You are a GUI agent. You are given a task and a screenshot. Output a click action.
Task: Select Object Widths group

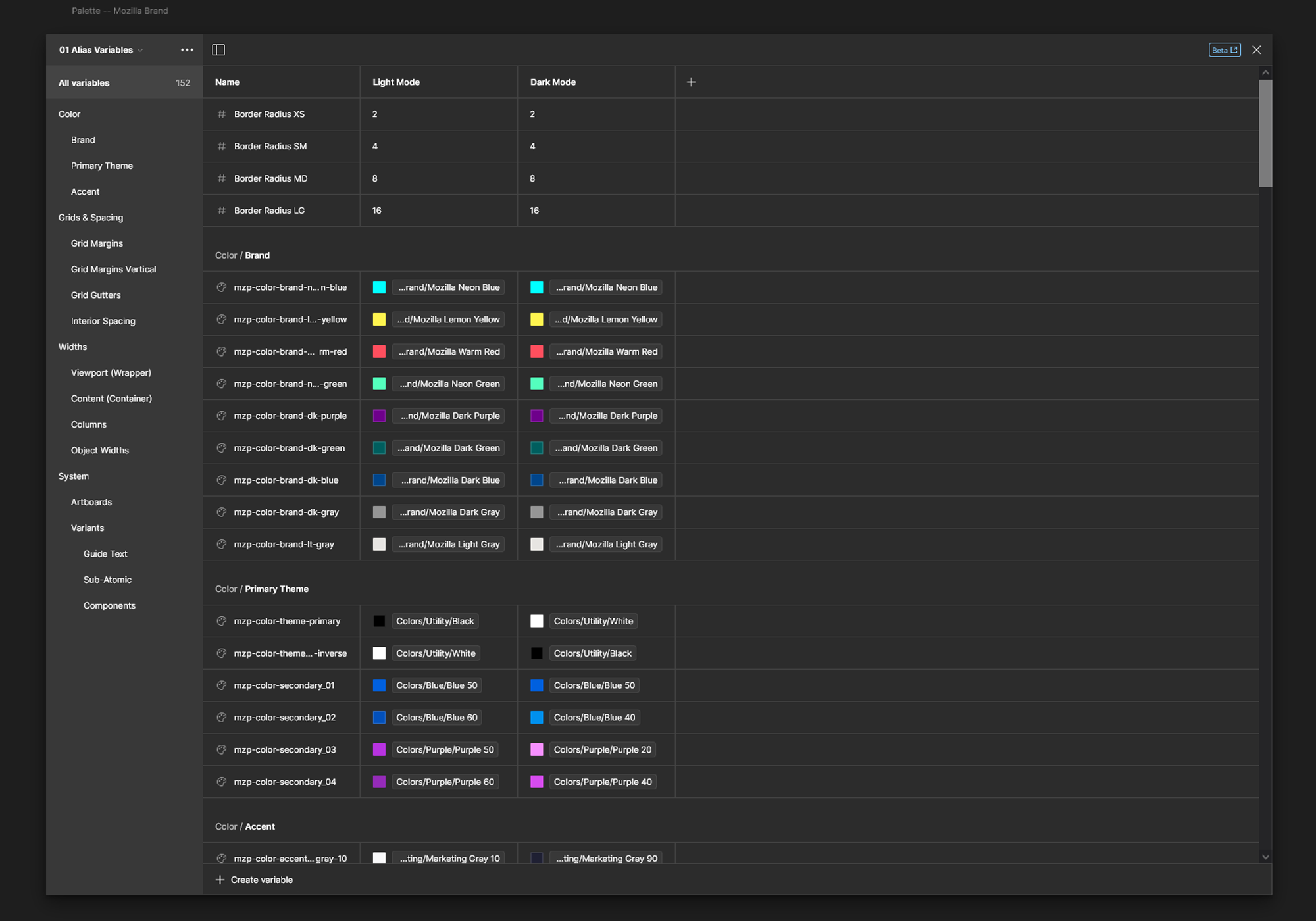pos(100,451)
